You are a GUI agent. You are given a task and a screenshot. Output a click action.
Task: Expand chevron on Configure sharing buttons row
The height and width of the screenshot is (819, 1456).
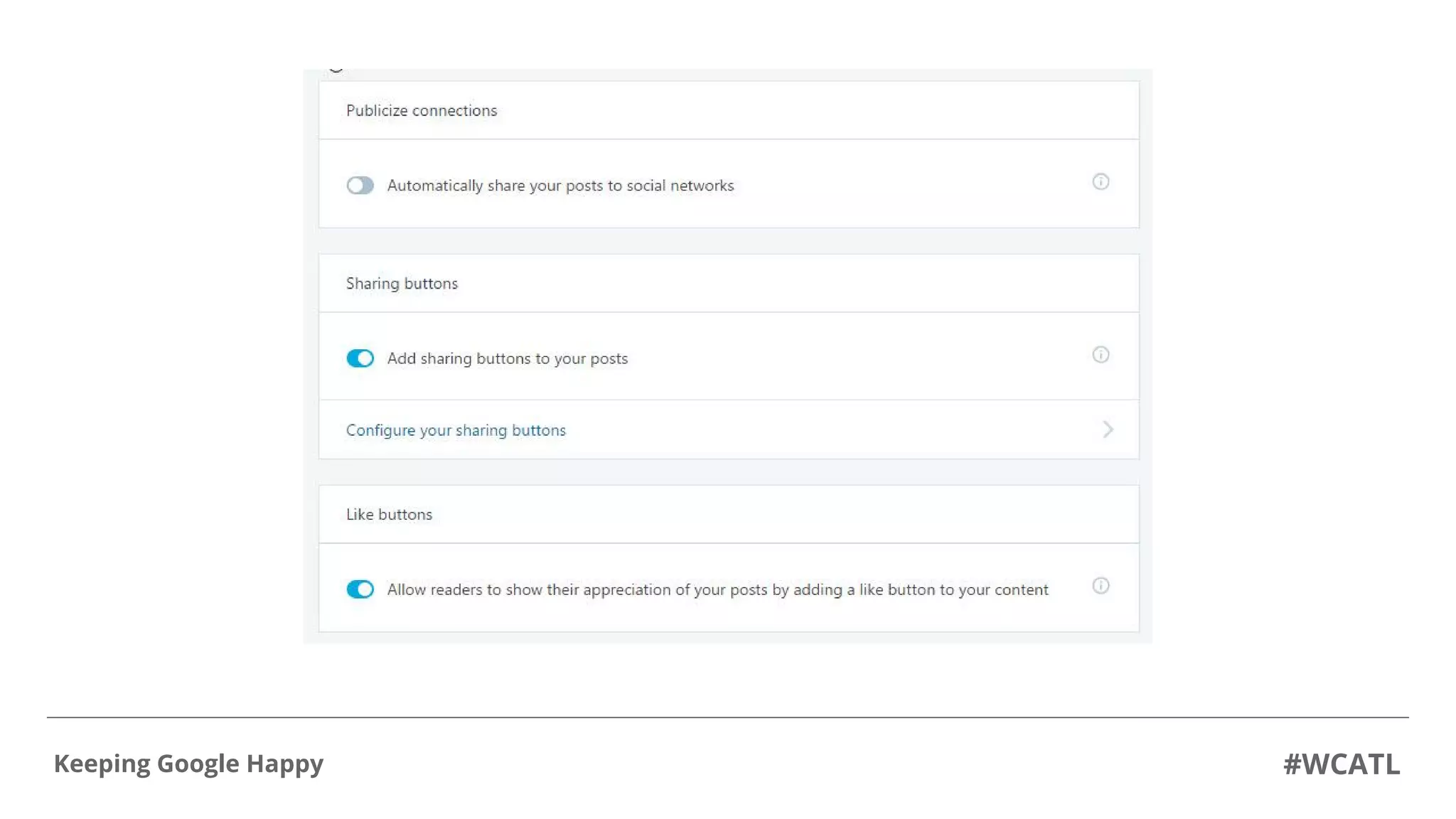[x=1108, y=429]
